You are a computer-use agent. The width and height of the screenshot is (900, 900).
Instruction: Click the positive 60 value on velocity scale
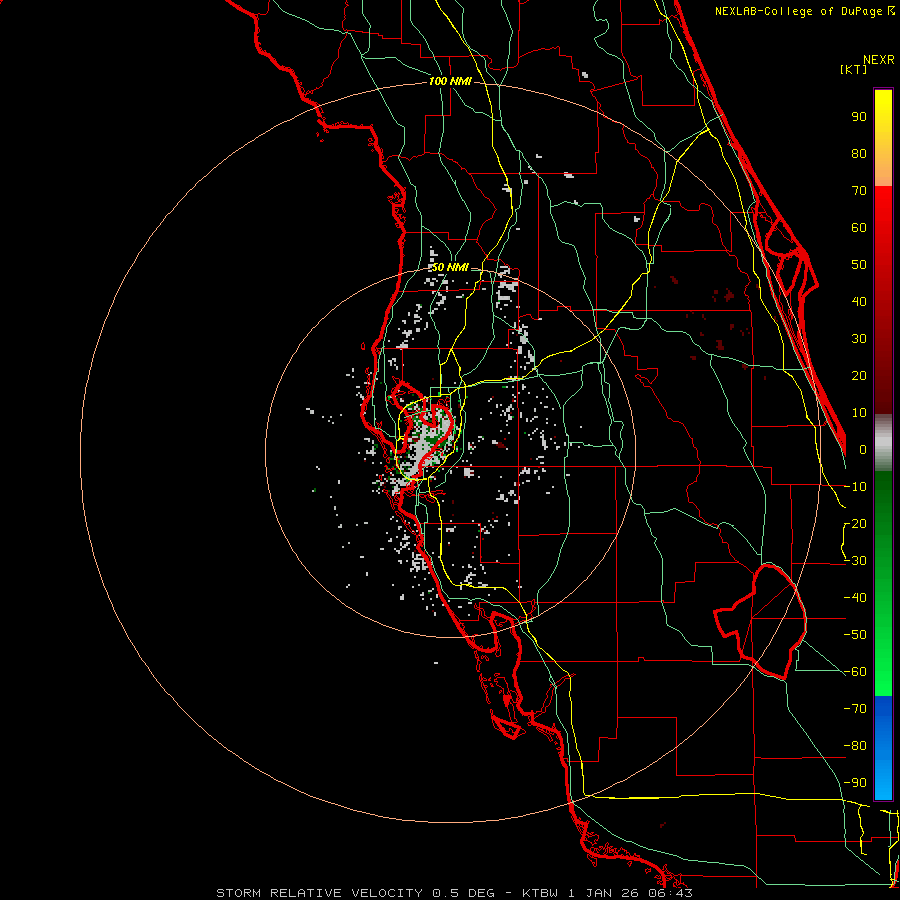pos(859,227)
